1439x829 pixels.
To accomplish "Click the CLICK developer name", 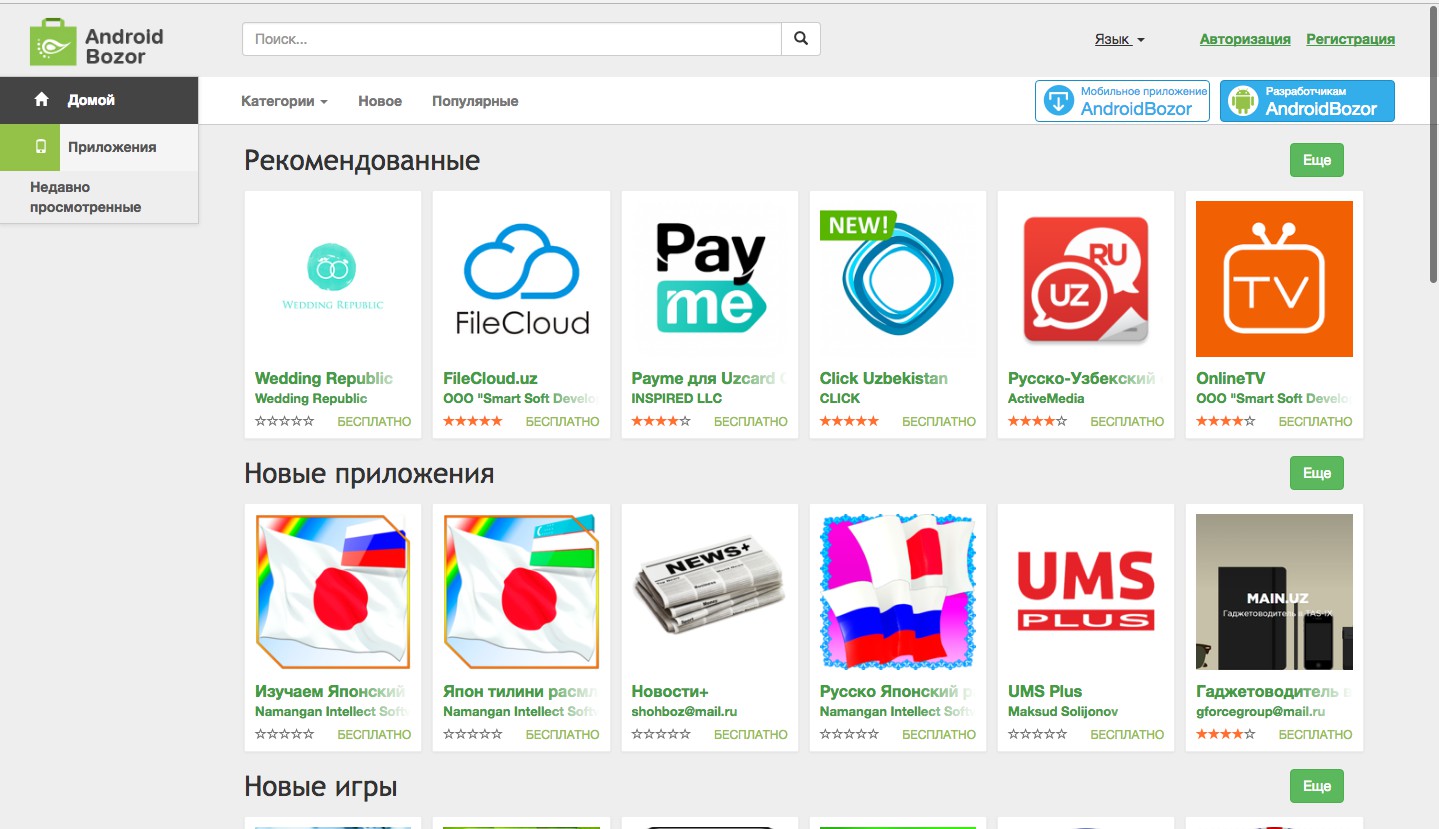I will tap(840, 398).
